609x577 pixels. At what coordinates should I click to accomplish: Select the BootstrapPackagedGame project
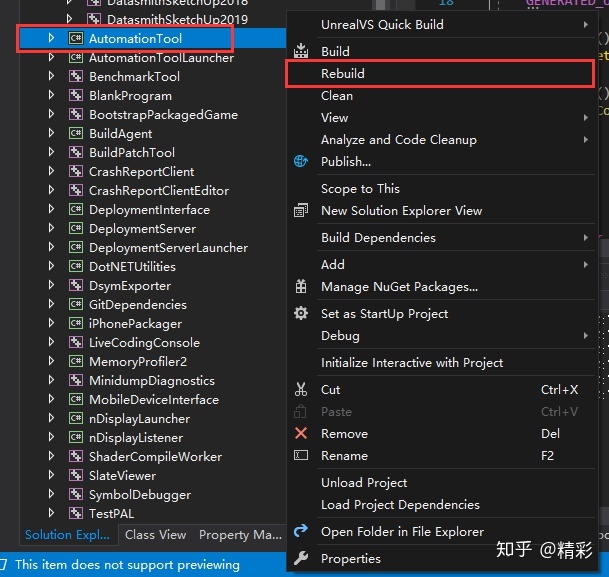pyautogui.click(x=164, y=115)
